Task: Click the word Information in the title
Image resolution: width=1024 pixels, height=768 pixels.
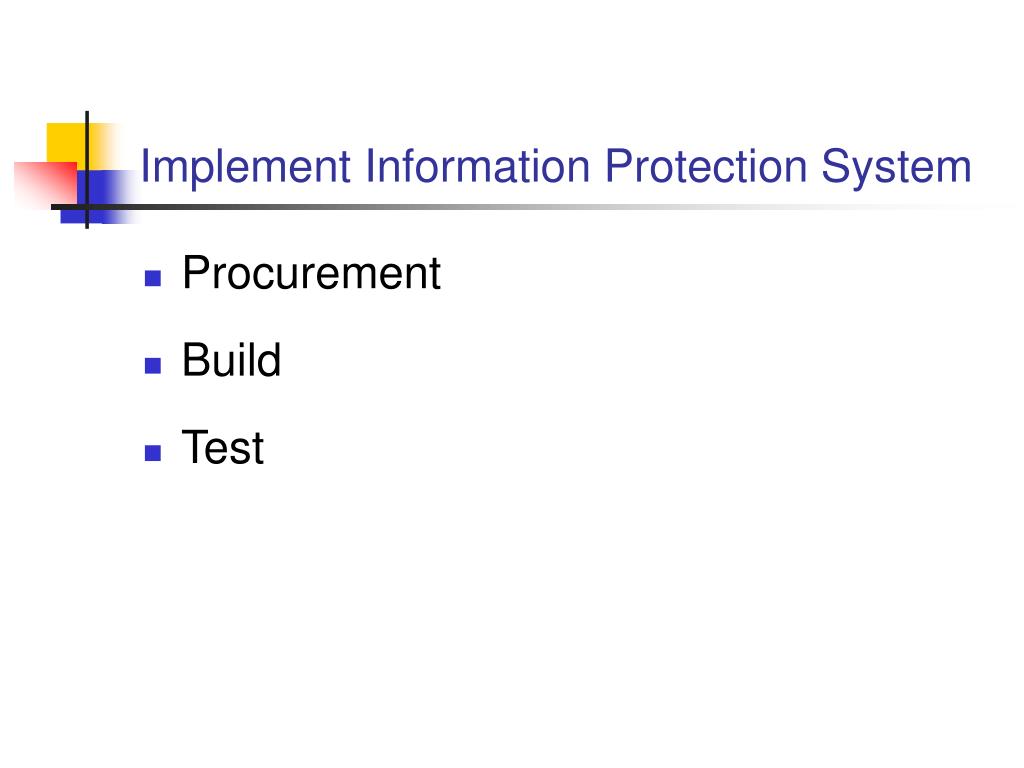Action: 477,166
